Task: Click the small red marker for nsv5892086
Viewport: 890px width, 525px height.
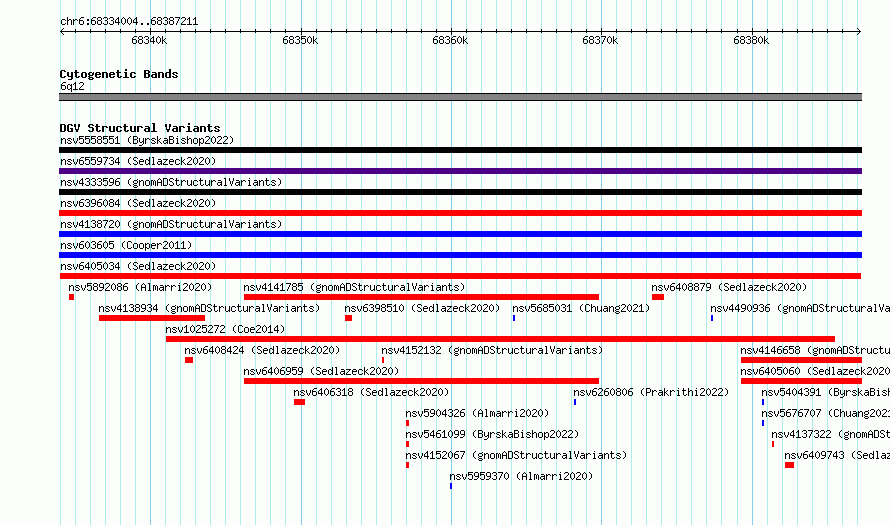Action: [x=72, y=297]
